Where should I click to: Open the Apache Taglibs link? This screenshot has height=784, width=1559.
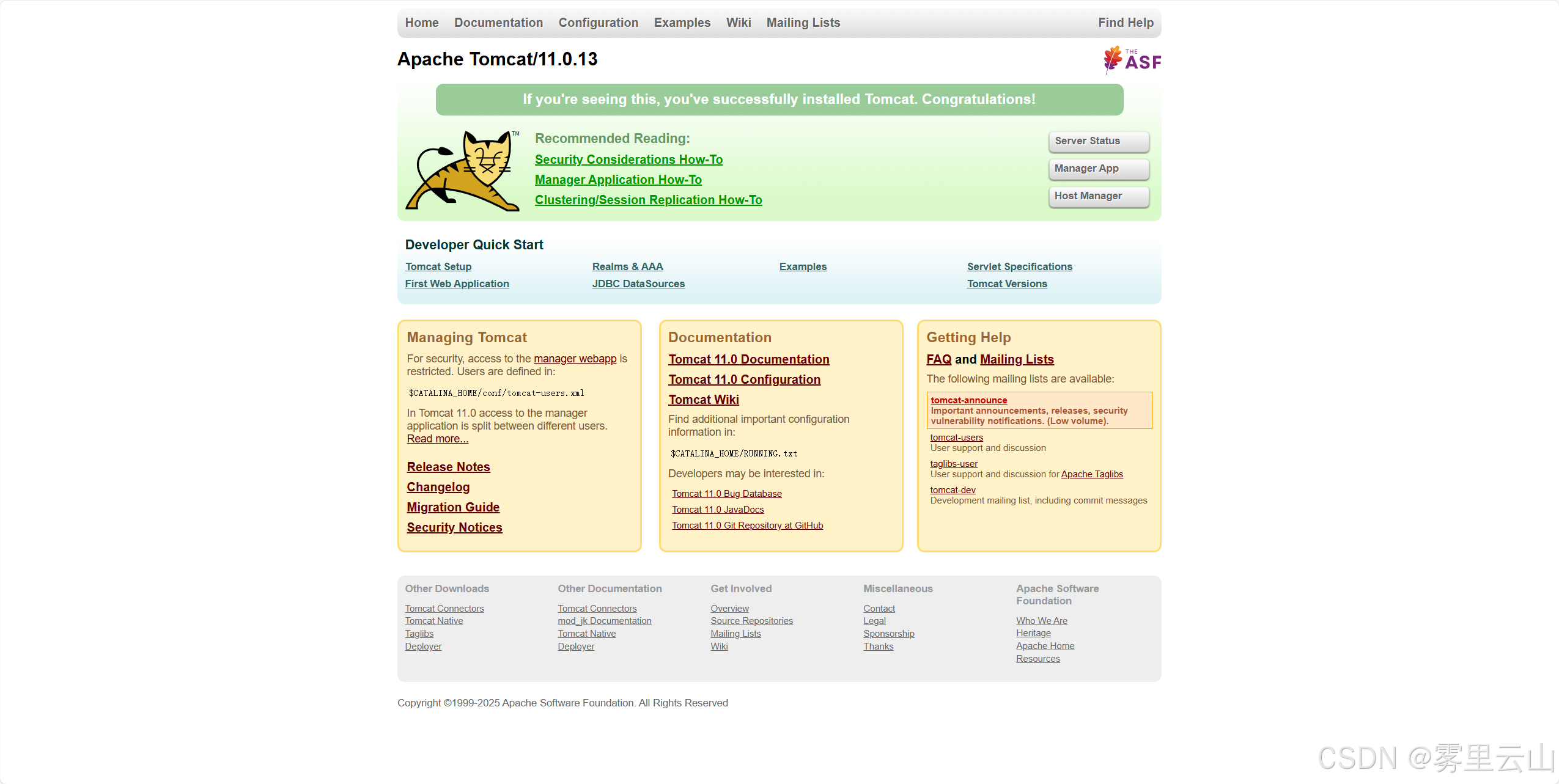tap(1091, 474)
